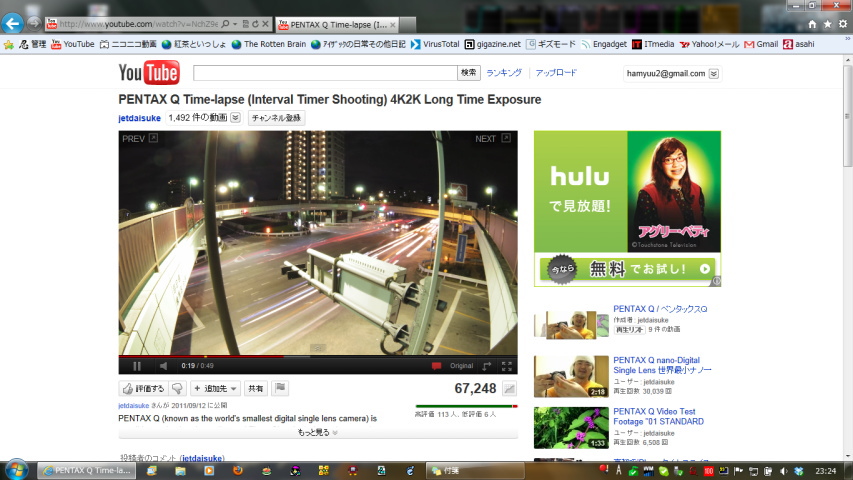The image size is (853, 480).
Task: Open the 付箋 sticky notes taskbar item
Action: [474, 471]
